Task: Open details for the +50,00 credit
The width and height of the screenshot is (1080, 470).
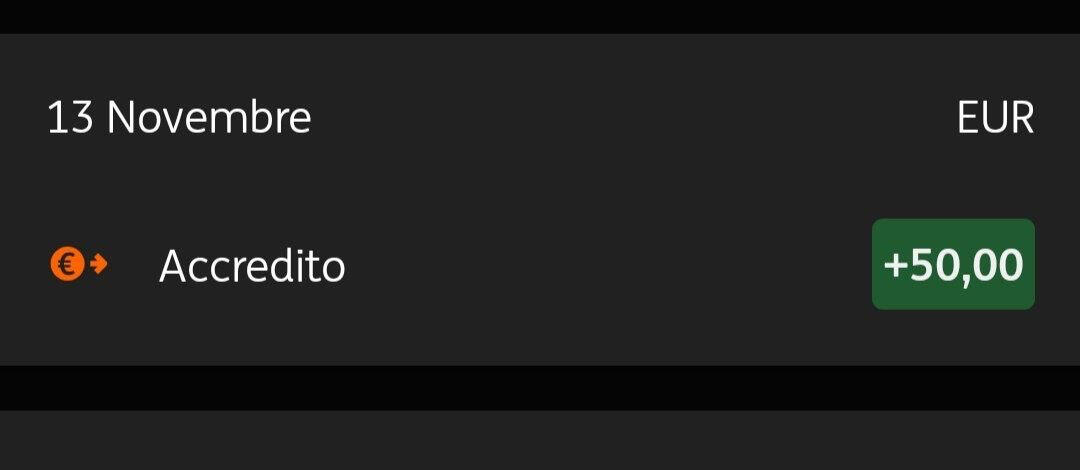Action: tap(953, 265)
